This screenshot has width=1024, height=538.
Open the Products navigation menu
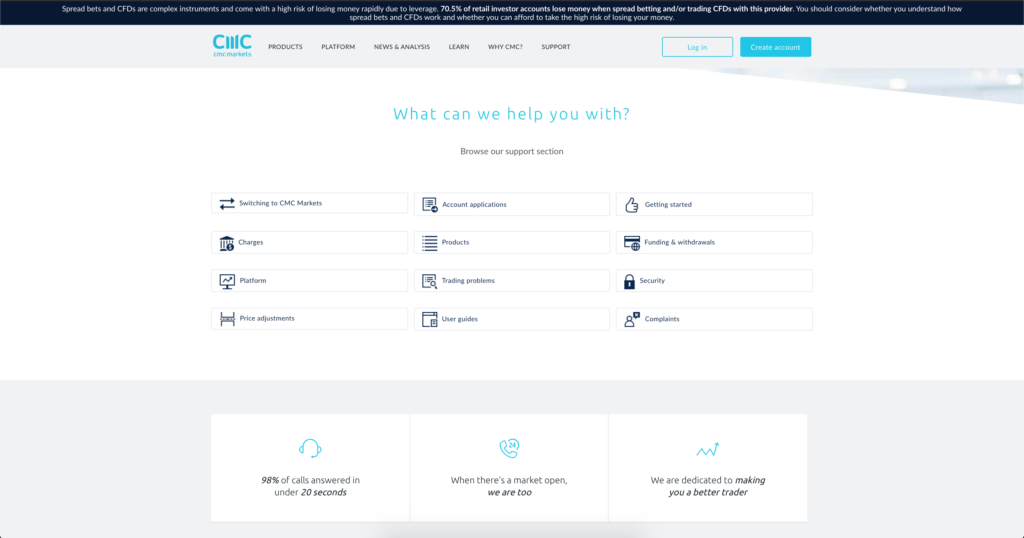pyautogui.click(x=285, y=47)
